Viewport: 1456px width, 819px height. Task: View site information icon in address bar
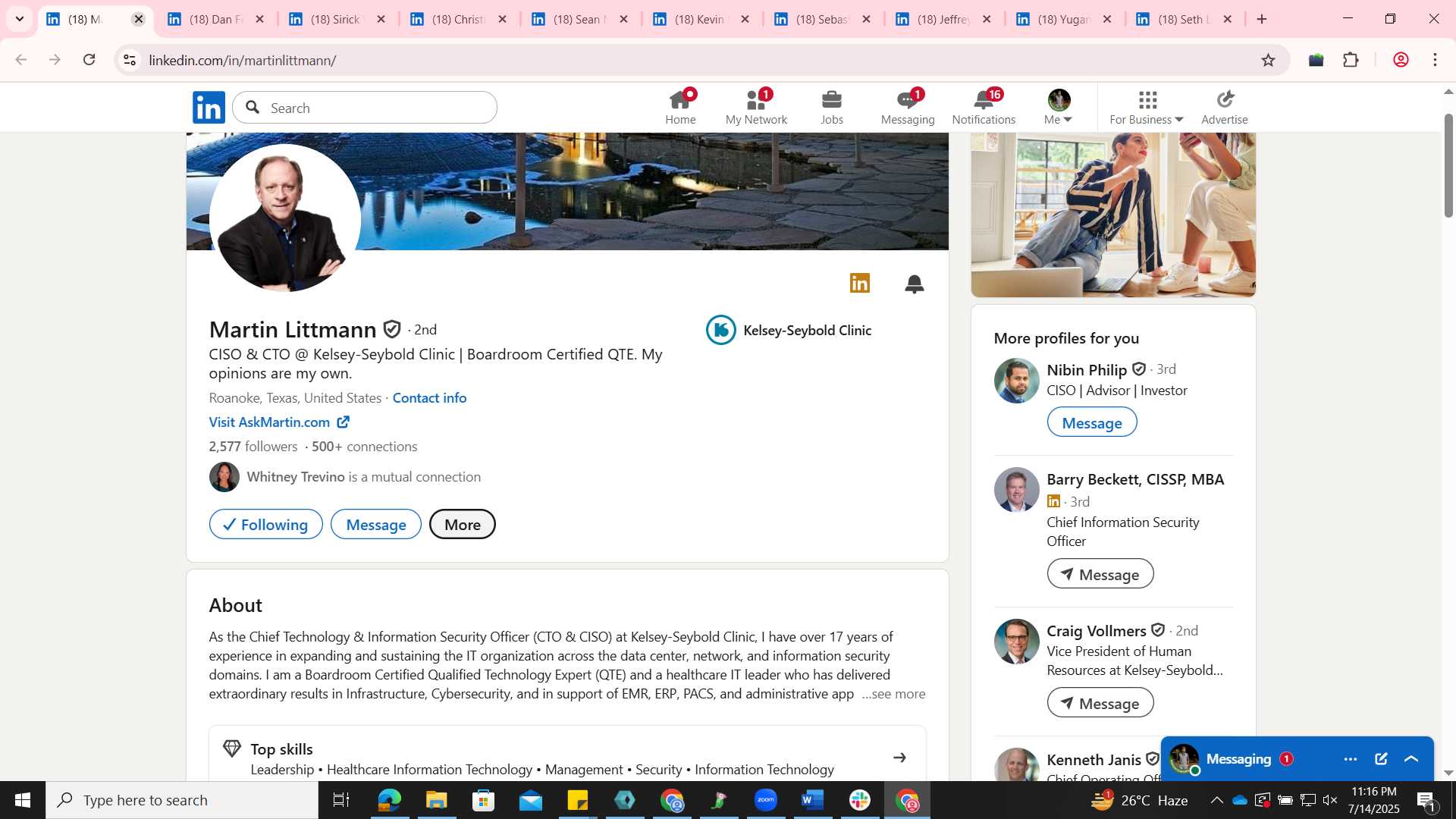(x=130, y=60)
